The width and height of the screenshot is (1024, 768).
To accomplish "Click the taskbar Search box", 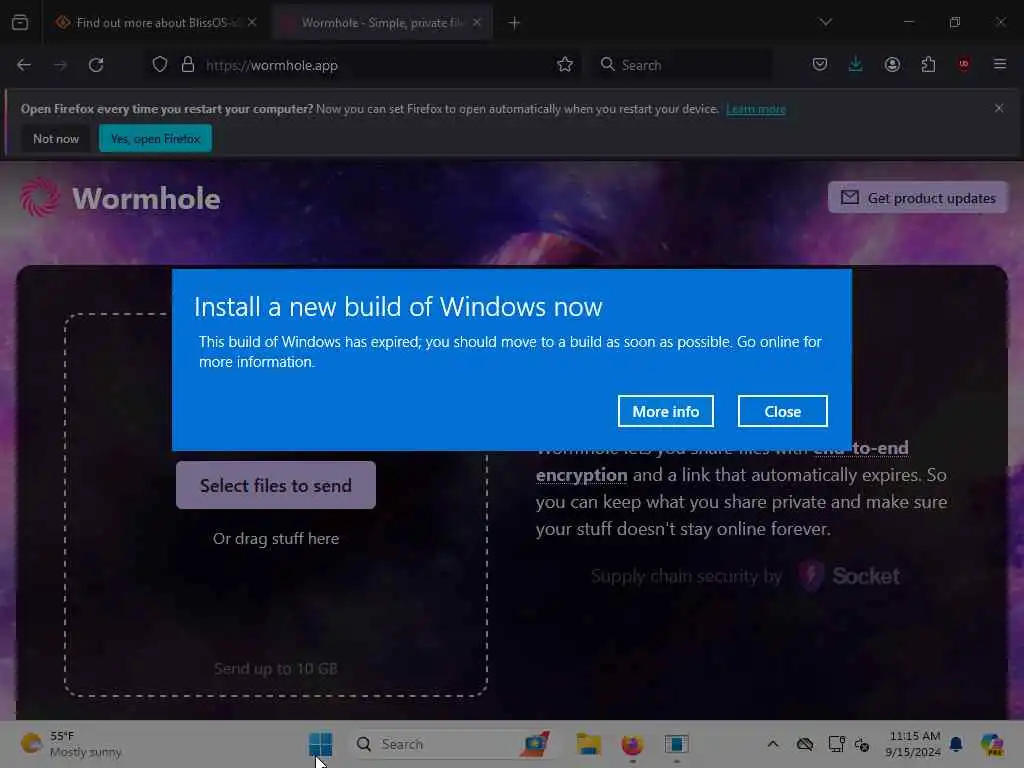I will click(453, 744).
